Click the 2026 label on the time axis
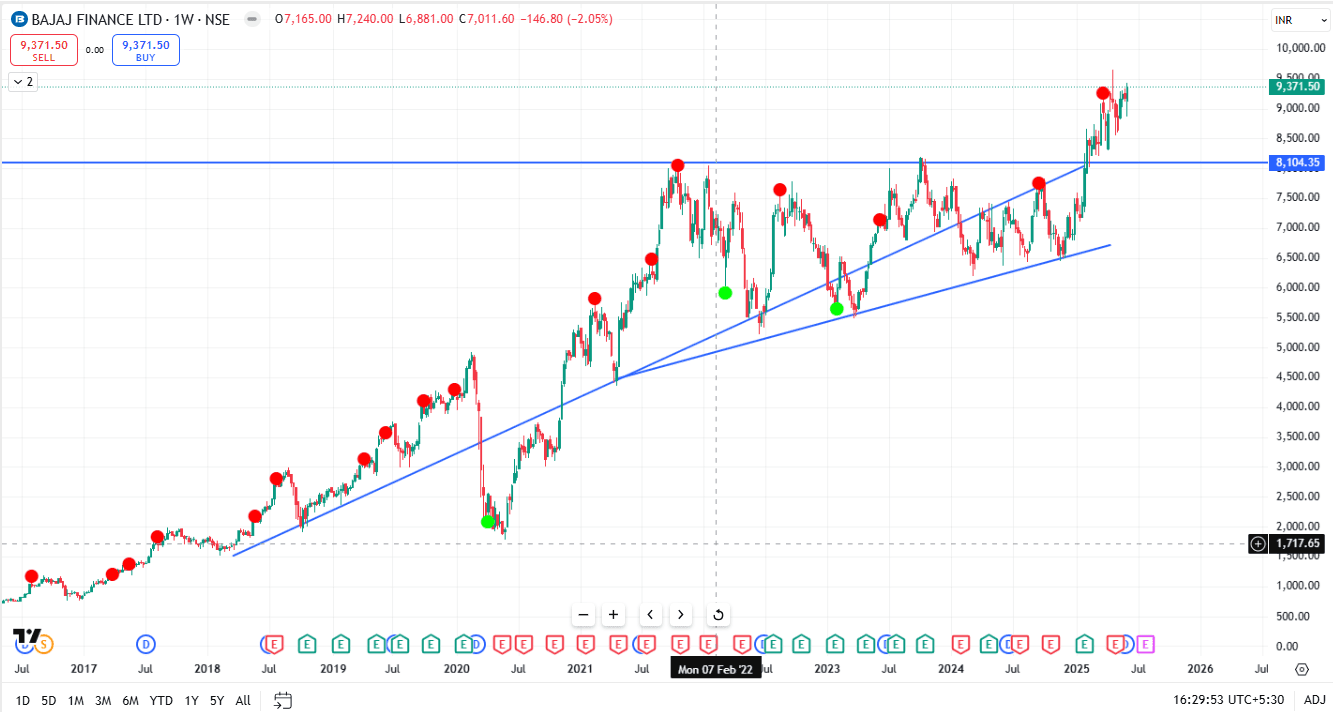 click(1200, 669)
